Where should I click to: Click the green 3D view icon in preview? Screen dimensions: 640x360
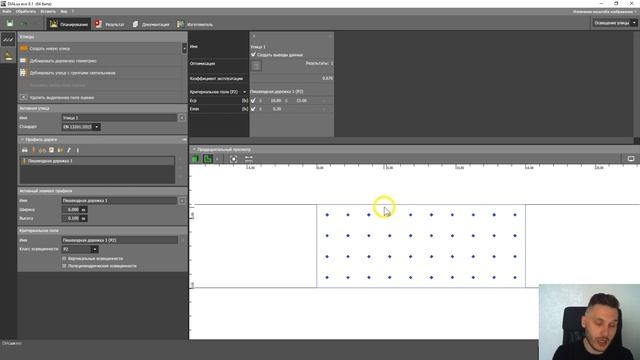[x=196, y=159]
